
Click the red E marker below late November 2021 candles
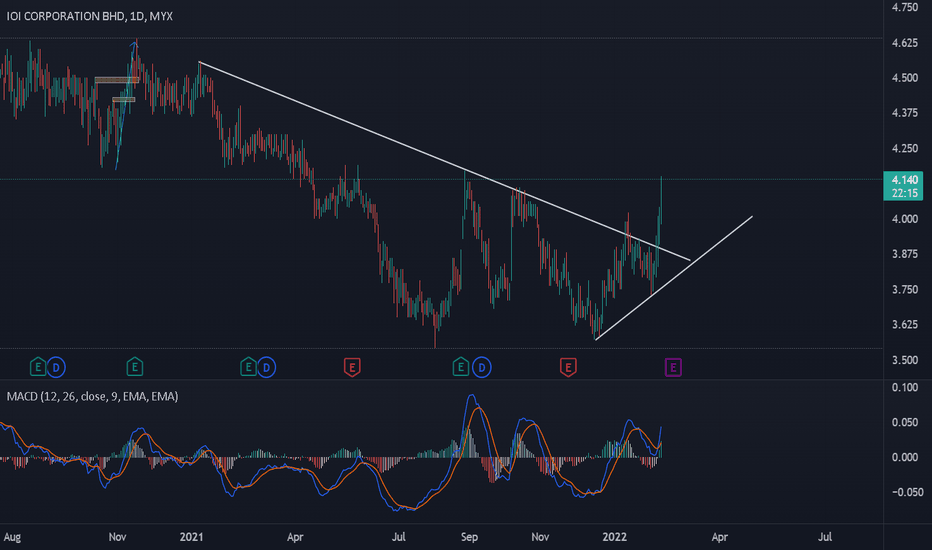pyautogui.click(x=568, y=367)
